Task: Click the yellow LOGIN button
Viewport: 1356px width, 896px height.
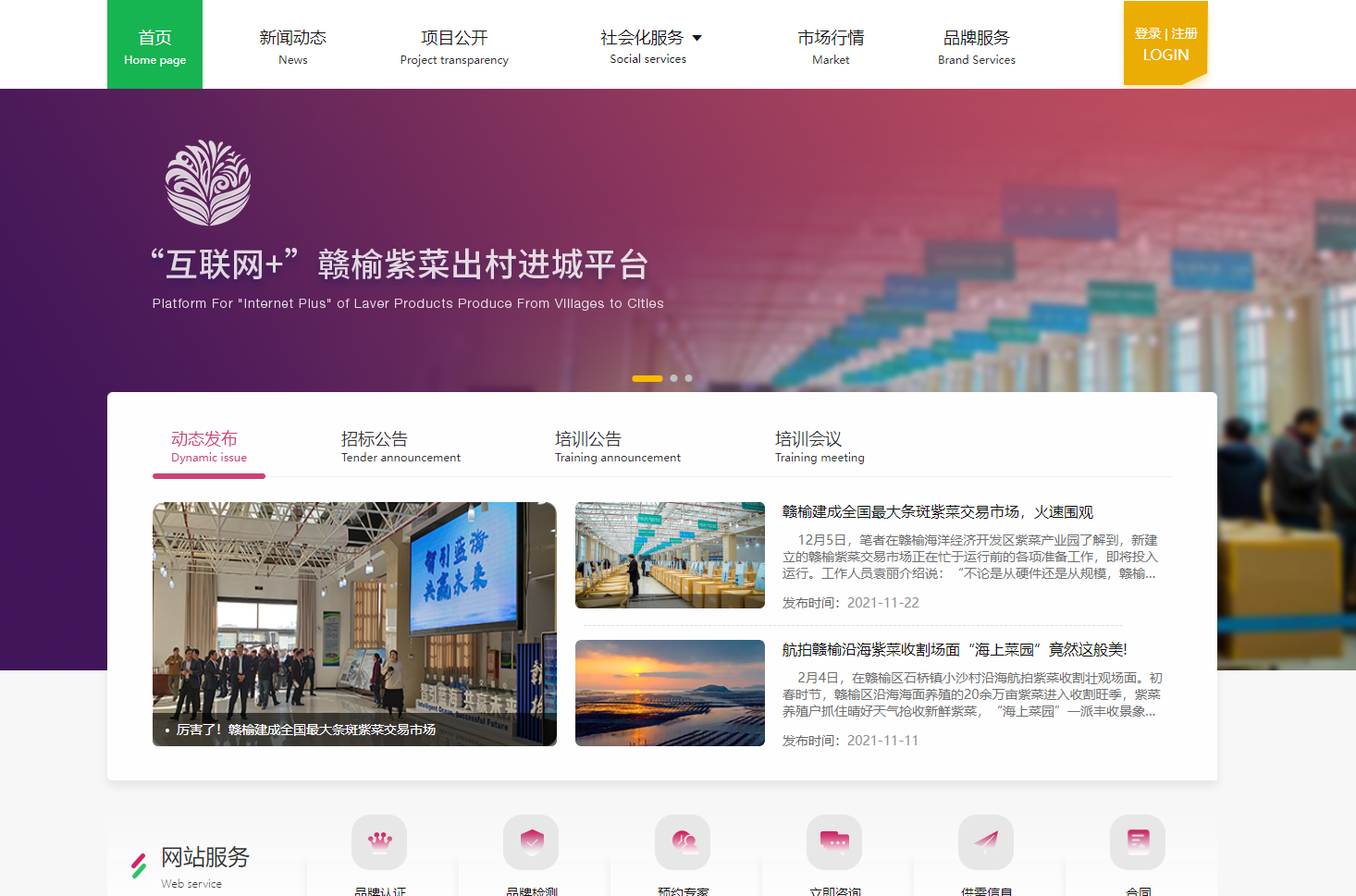Action: coord(1165,44)
